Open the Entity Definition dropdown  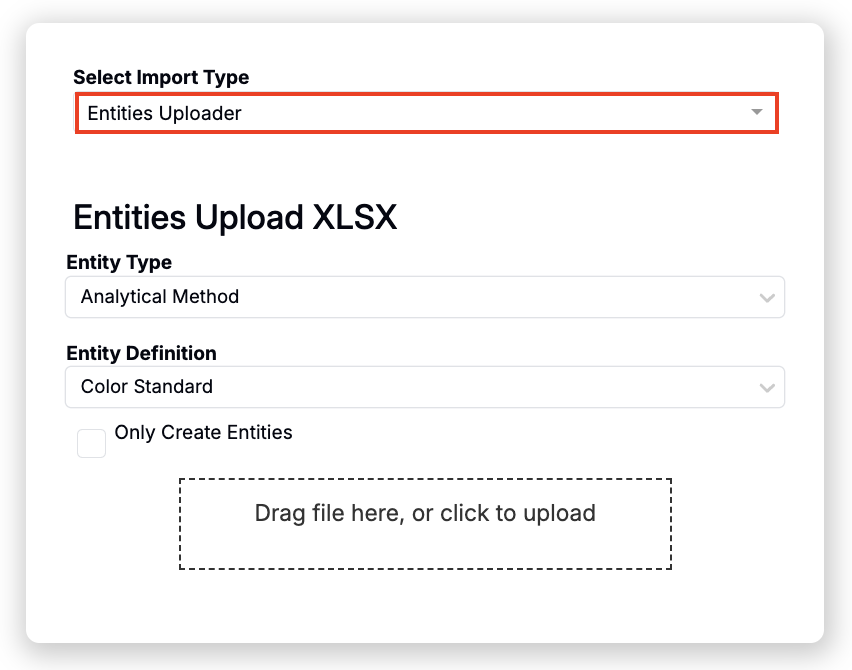tap(424, 387)
